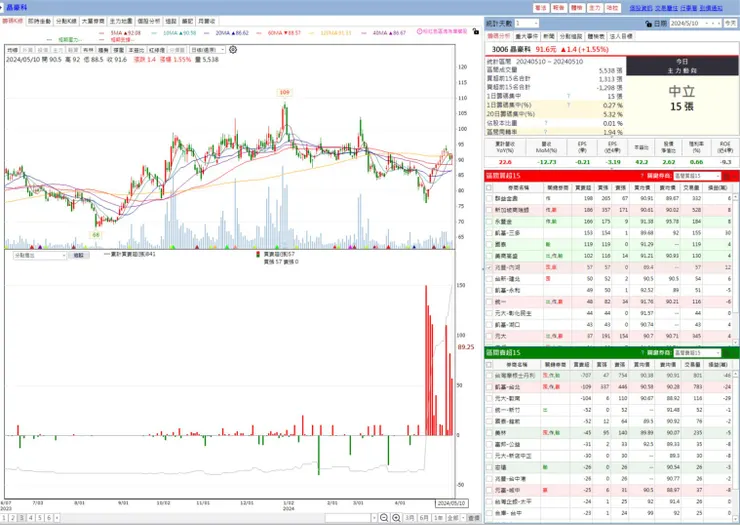Check the 台灣摩根士丹利 row checkbox

489,376
